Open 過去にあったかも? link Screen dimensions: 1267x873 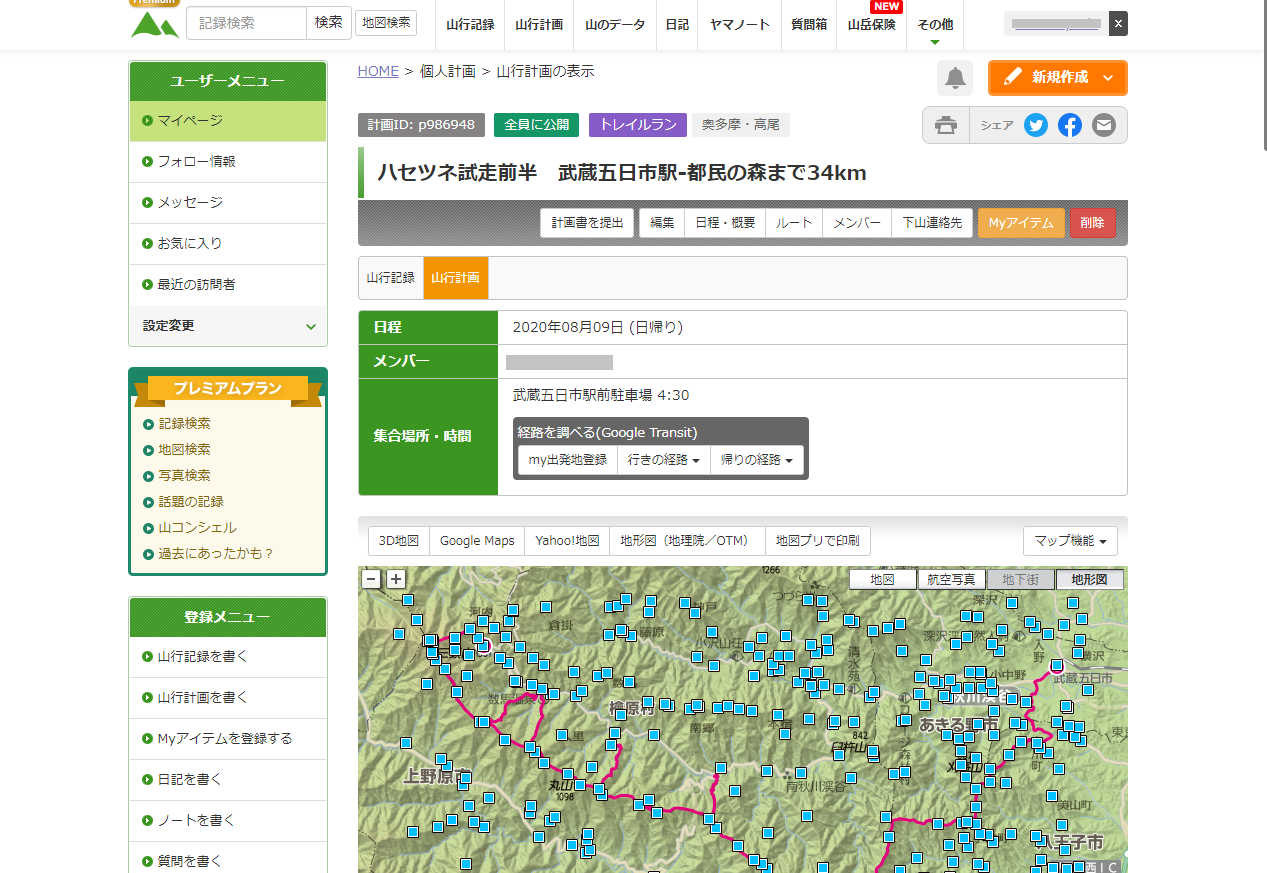216,554
